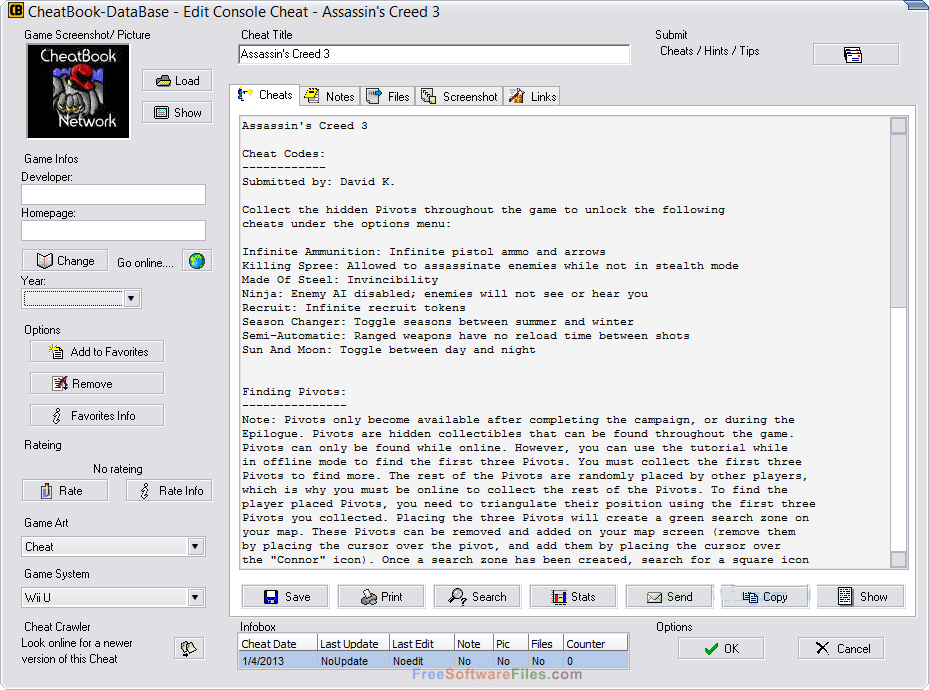Viewport: 929px width, 690px height.
Task: Select the 1/4/2013 cell in Infobox
Action: pos(277,661)
